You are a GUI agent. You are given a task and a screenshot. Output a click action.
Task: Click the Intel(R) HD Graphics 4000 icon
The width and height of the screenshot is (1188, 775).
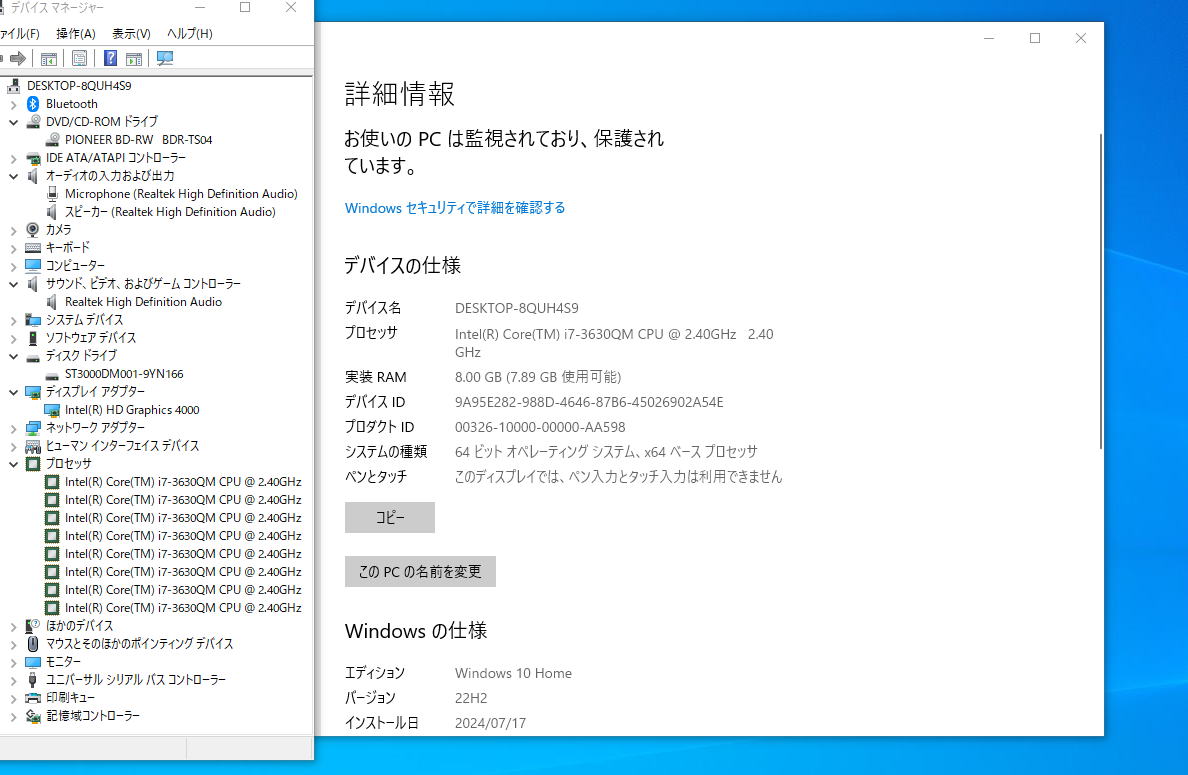(x=52, y=410)
